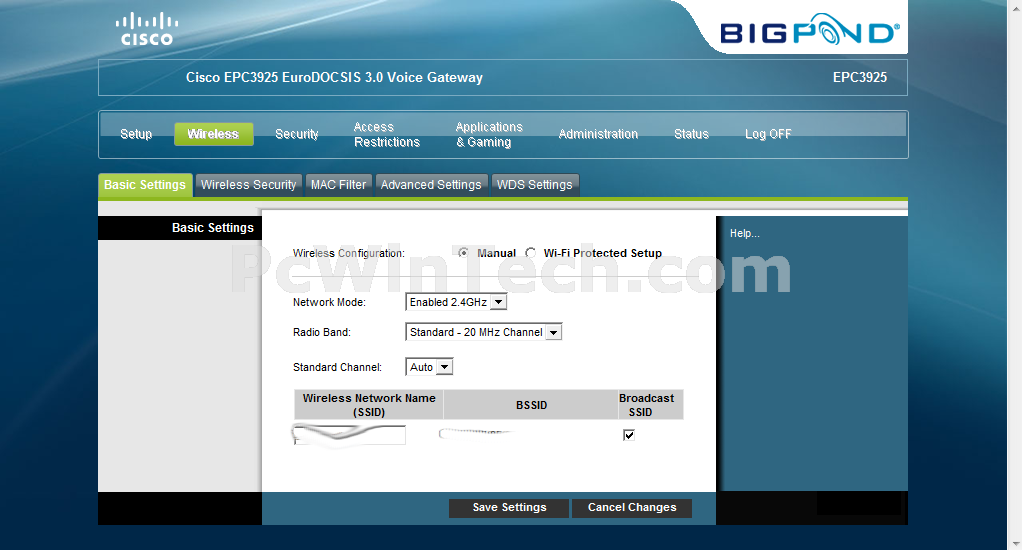Select the Wi-Fi Protected Setup radio button
Screen dimensions: 1022x550
pyautogui.click(x=531, y=253)
